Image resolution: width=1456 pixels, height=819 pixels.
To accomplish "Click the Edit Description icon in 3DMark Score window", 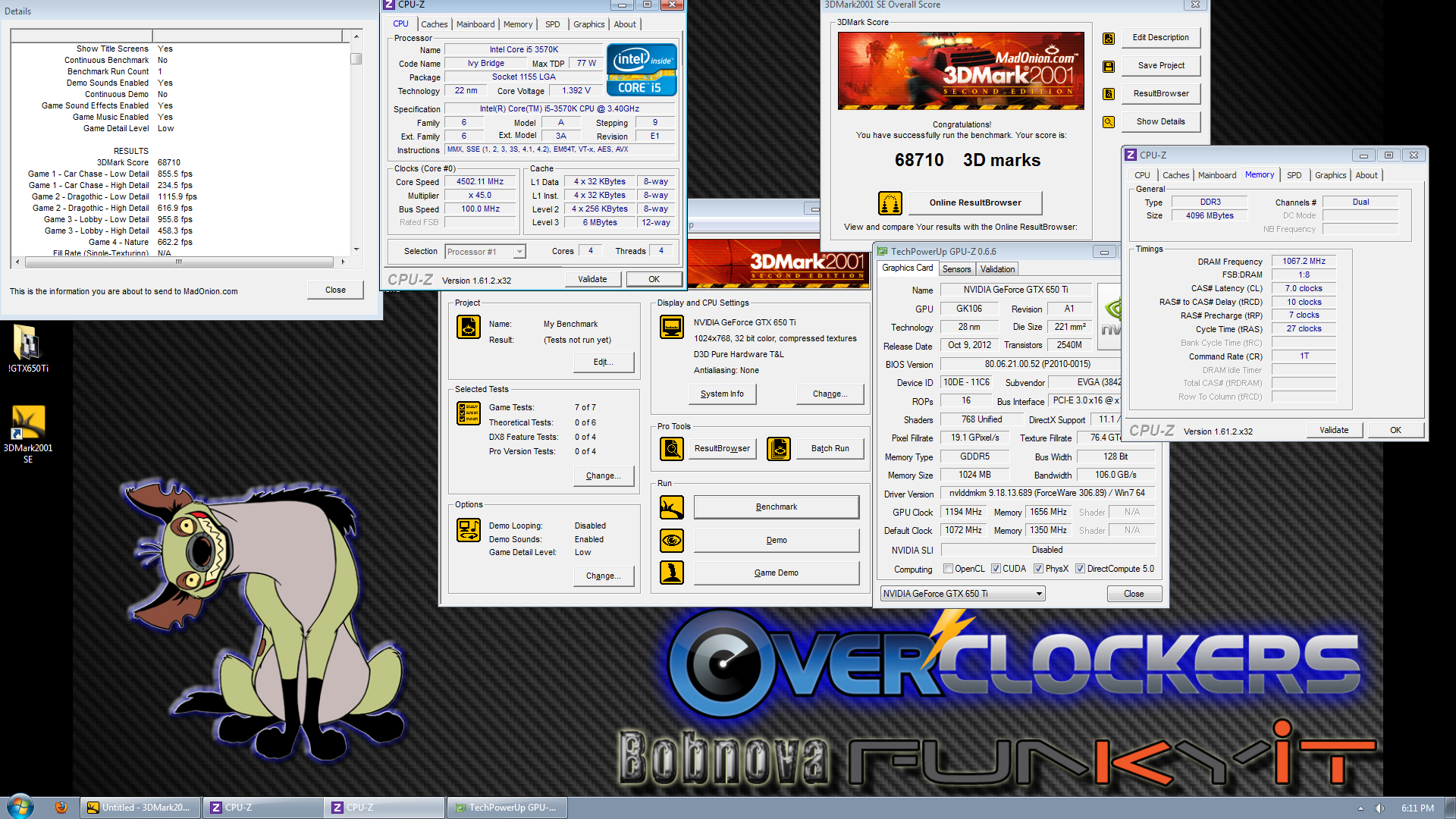I will point(1108,39).
